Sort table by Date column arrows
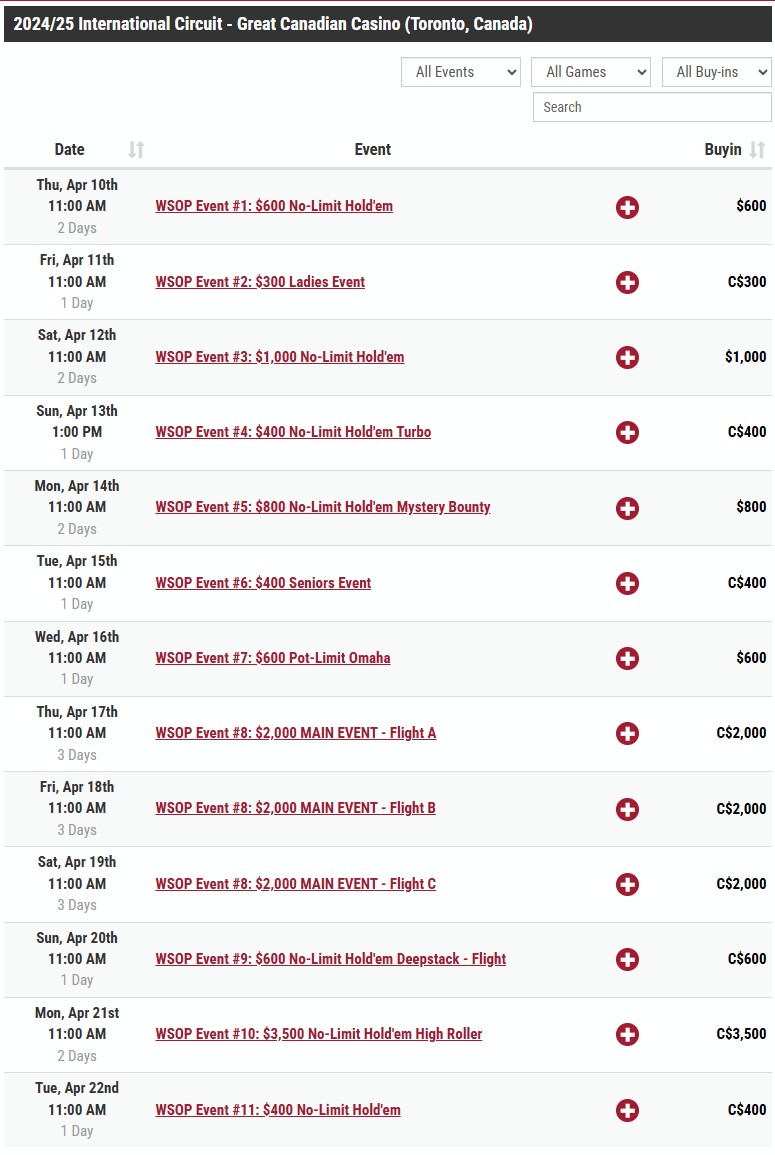Screen dimensions: 775x1155 pos(136,150)
